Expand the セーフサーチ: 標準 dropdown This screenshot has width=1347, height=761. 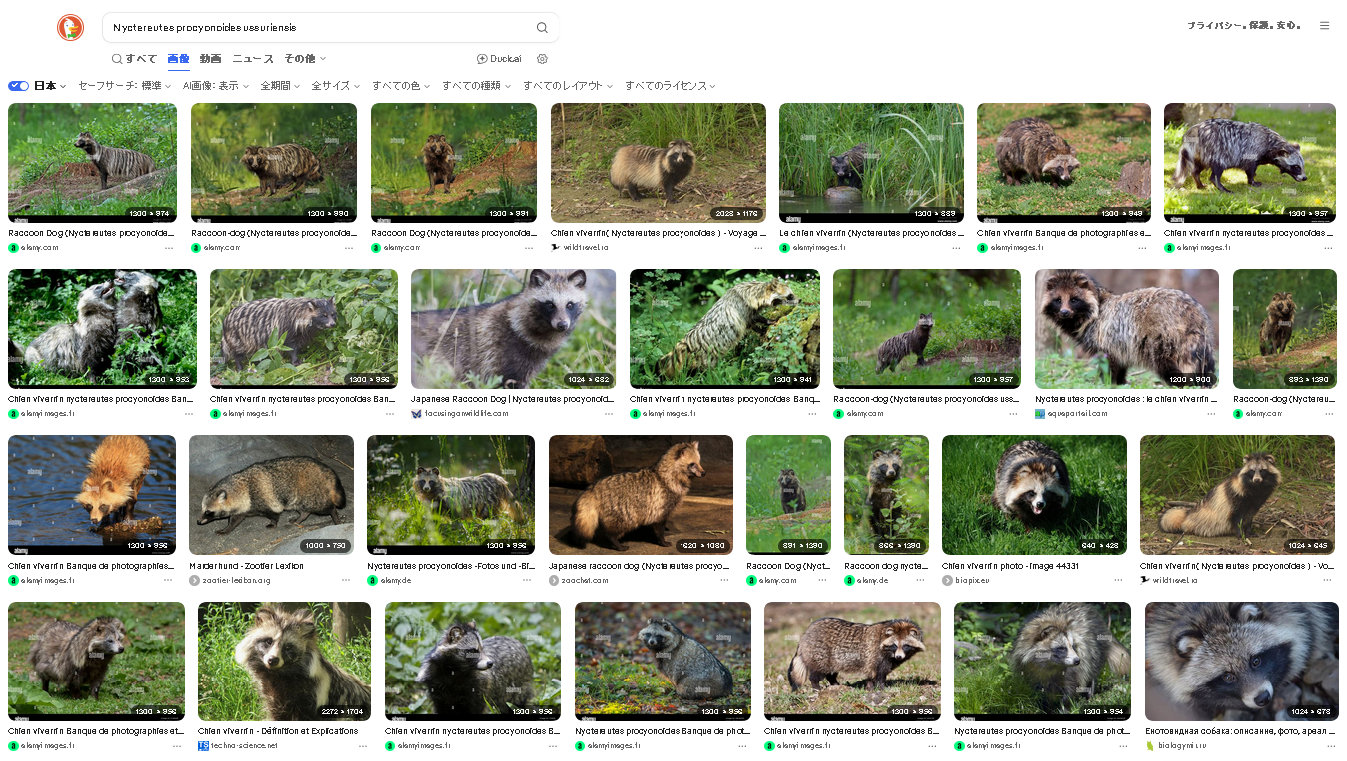pyautogui.click(x=124, y=86)
